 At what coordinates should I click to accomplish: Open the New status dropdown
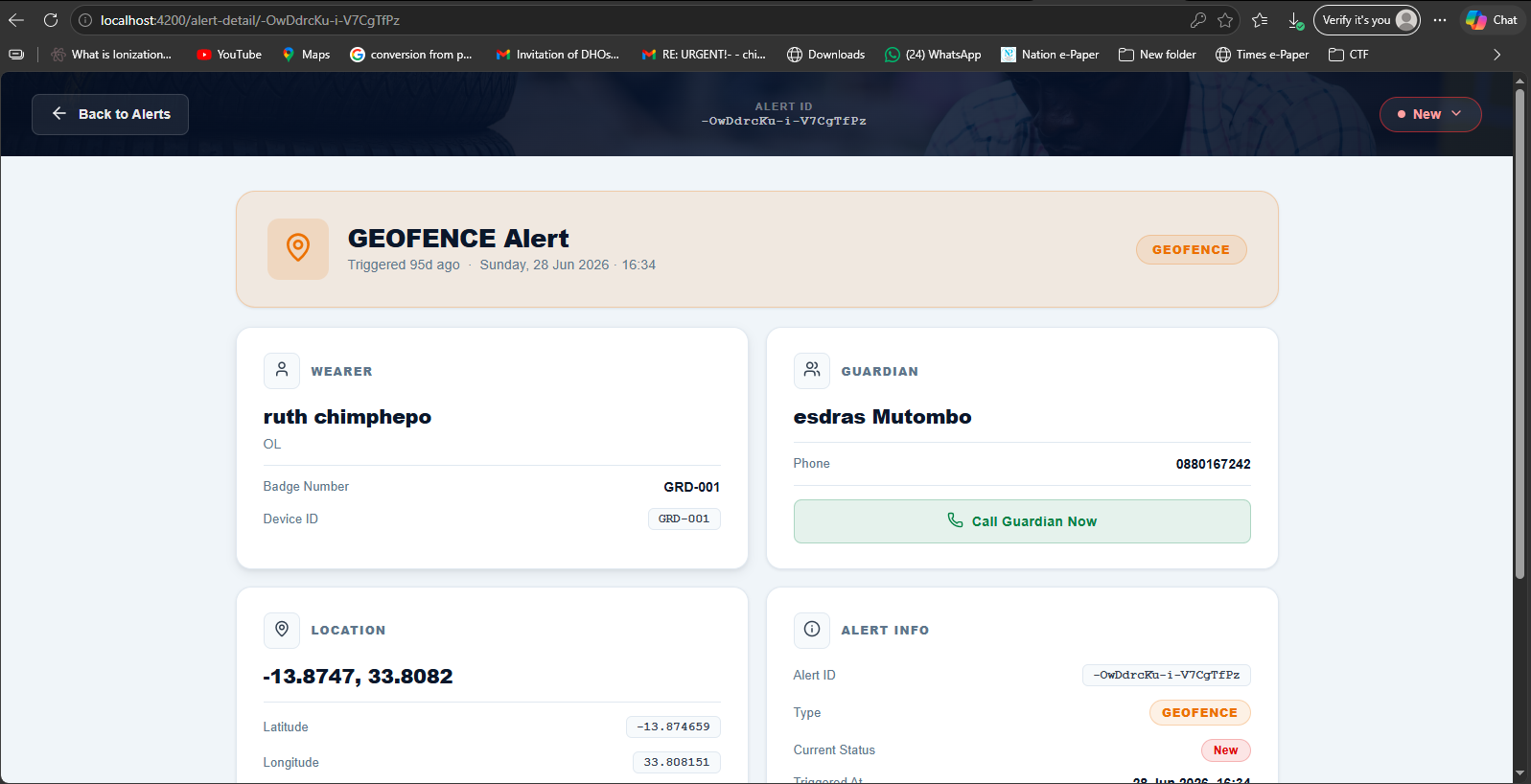click(1430, 114)
